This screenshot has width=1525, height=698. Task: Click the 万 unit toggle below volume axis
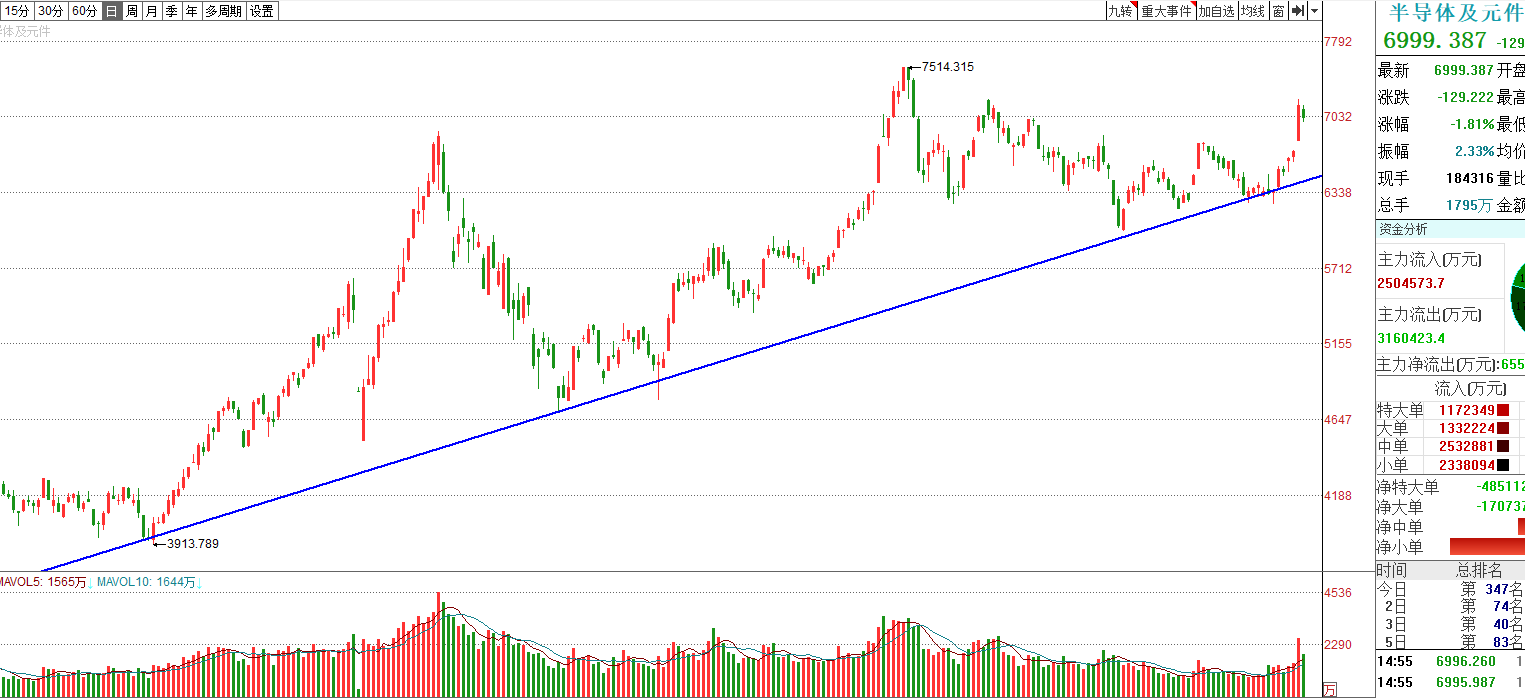[1329, 689]
